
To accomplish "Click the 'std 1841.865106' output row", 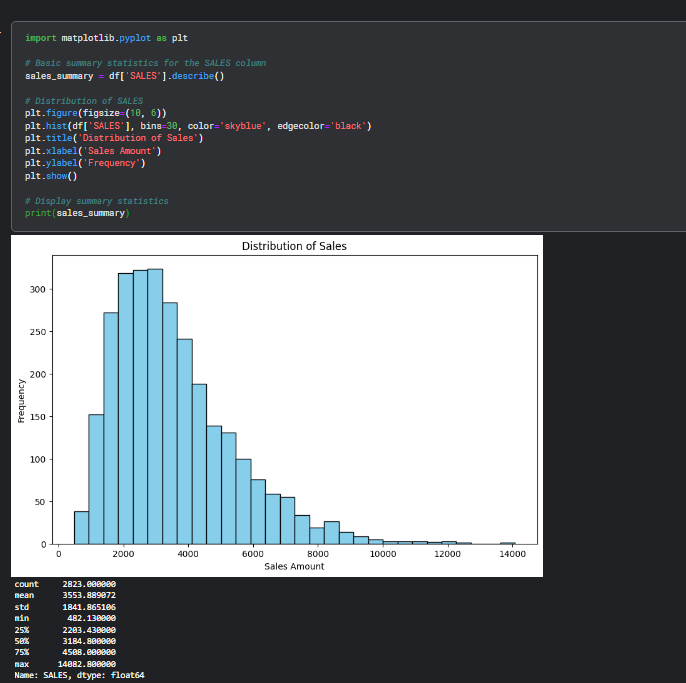I will (x=65, y=607).
